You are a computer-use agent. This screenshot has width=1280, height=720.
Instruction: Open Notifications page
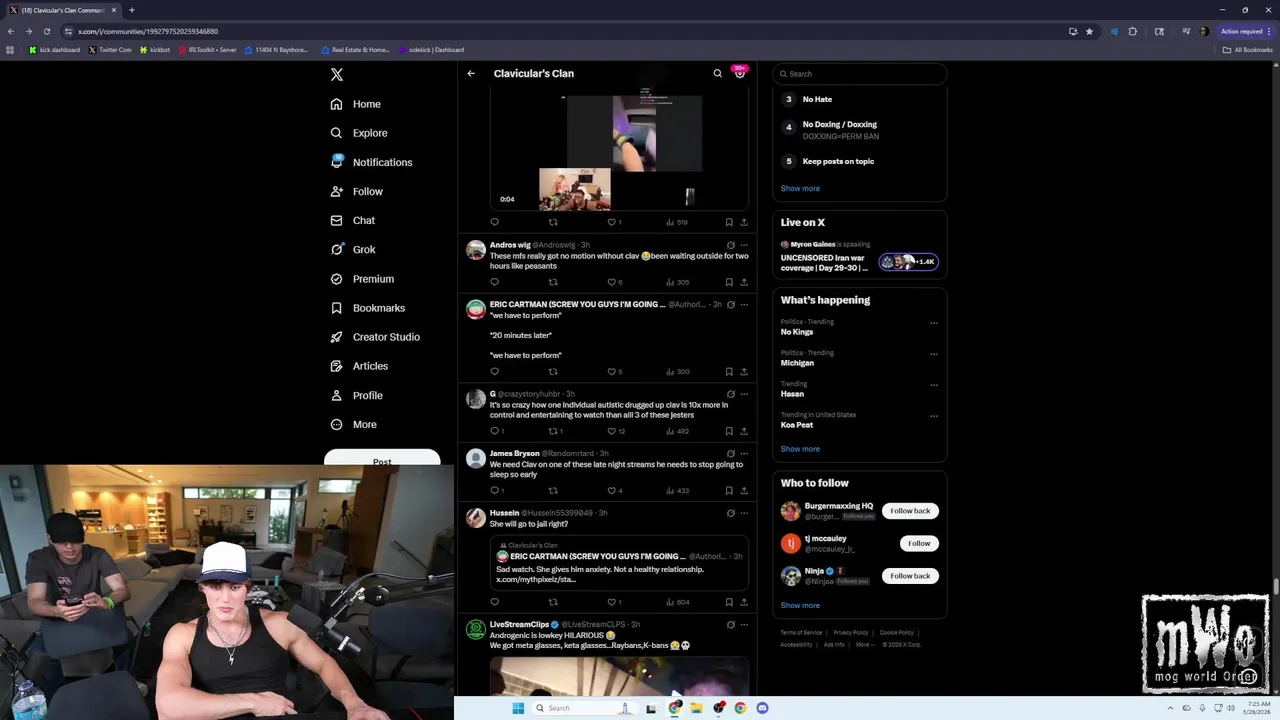click(x=371, y=162)
